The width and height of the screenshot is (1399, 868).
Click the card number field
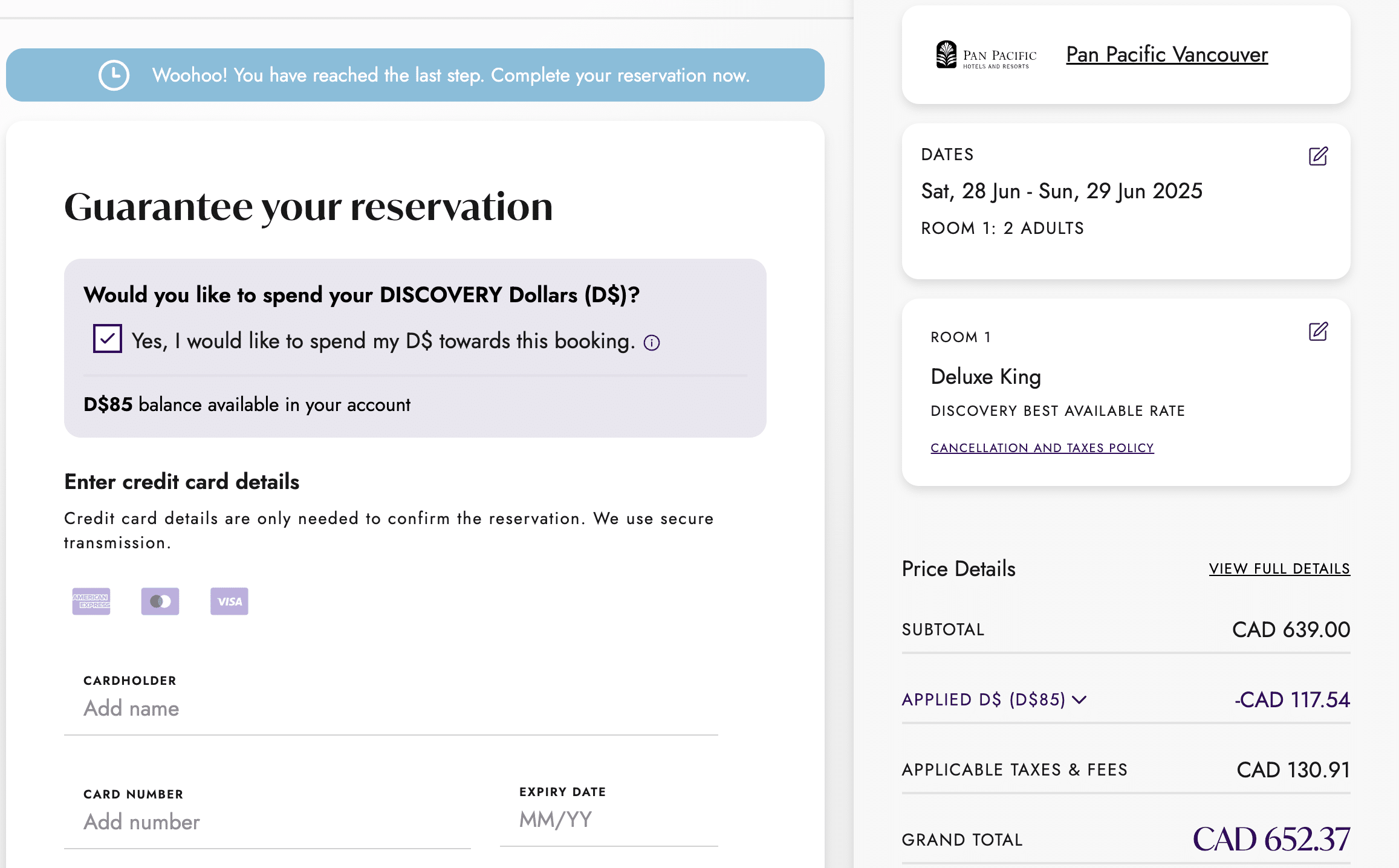[x=242, y=821]
